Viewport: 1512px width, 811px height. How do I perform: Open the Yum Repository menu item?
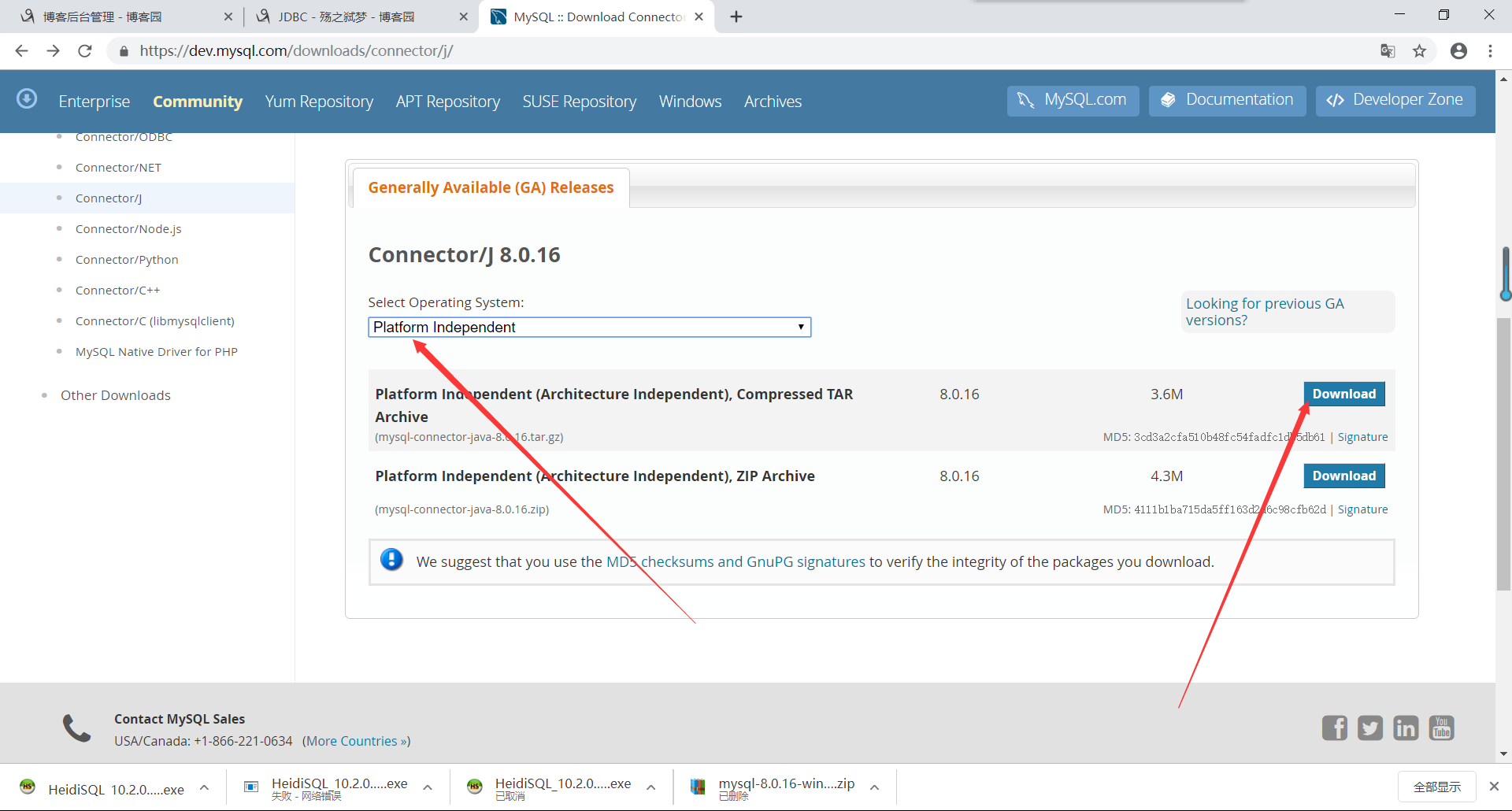(319, 102)
